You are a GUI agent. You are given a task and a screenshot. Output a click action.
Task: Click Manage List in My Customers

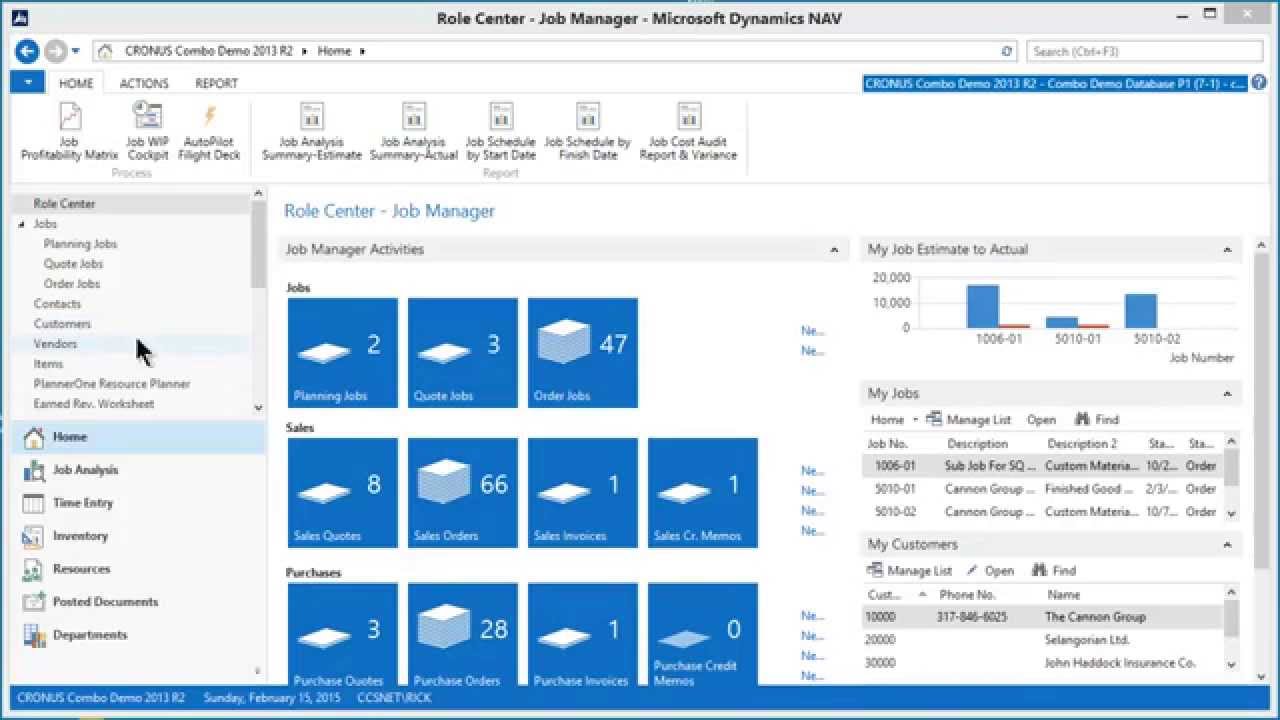(x=910, y=571)
